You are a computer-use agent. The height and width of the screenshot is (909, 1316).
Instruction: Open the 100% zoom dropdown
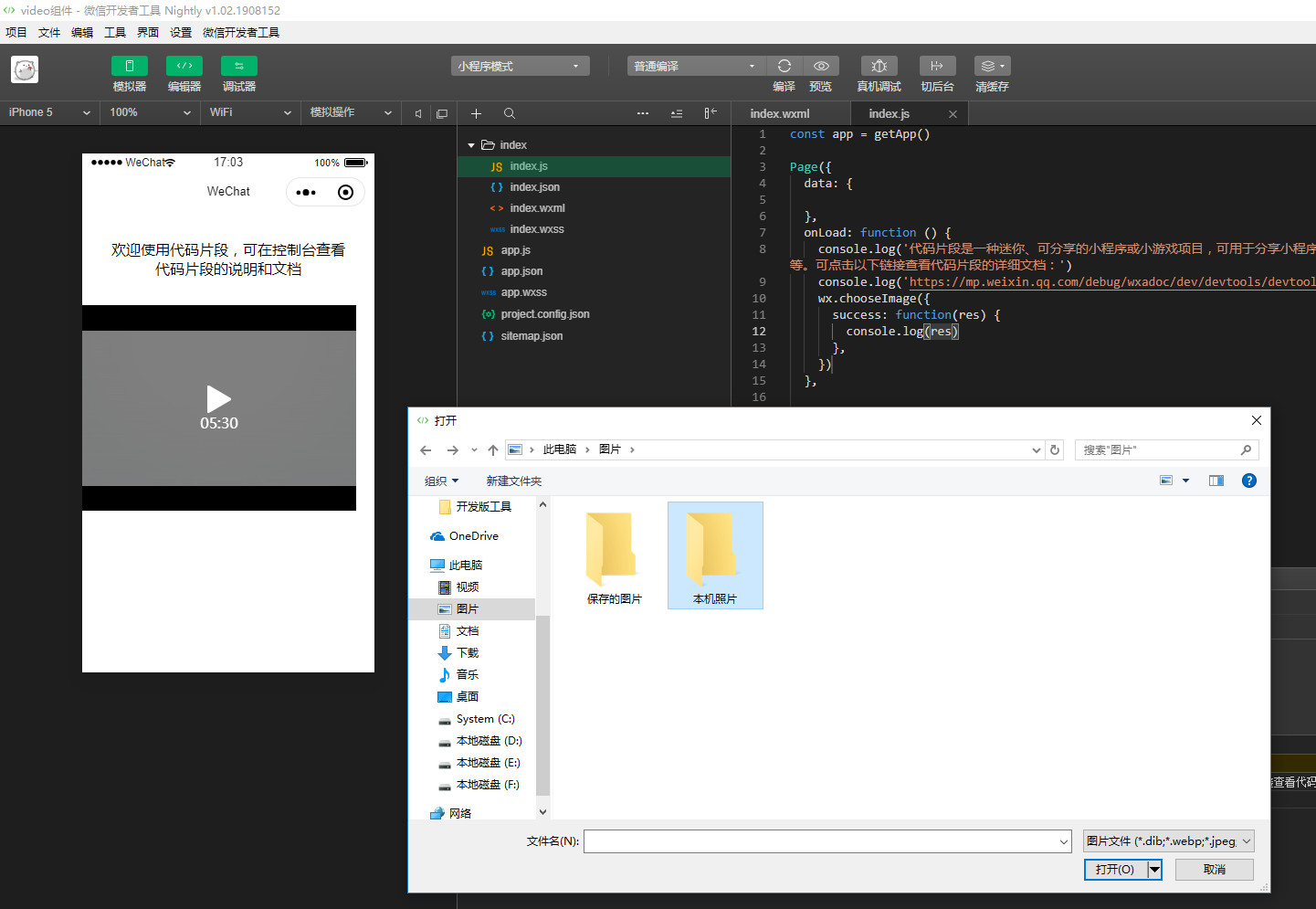point(150,112)
